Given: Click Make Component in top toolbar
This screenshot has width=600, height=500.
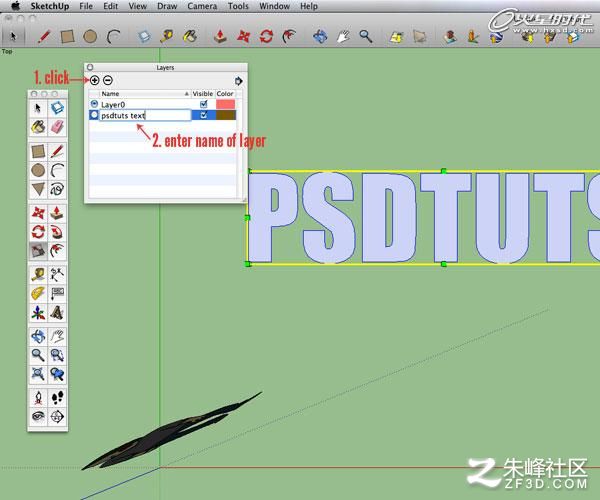Looking at the screenshot, I should [144, 37].
